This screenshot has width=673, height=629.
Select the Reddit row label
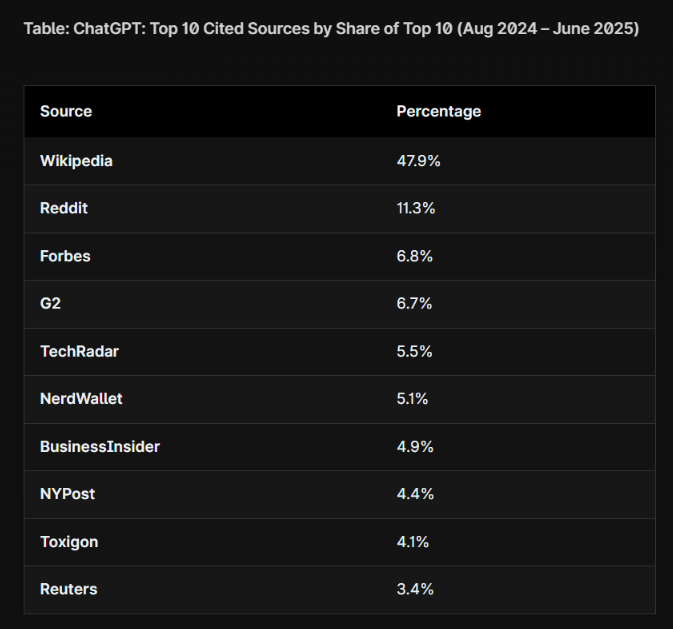click(64, 208)
